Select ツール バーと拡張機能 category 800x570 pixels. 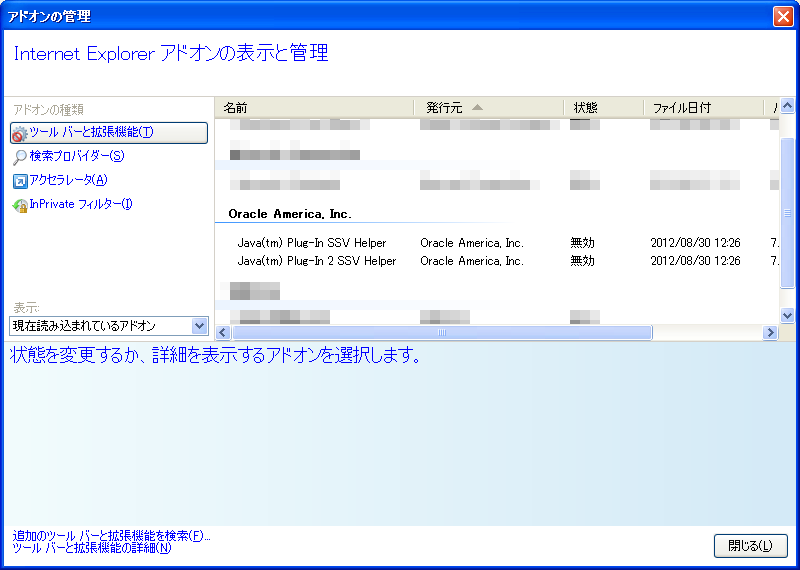pyautogui.click(x=91, y=132)
